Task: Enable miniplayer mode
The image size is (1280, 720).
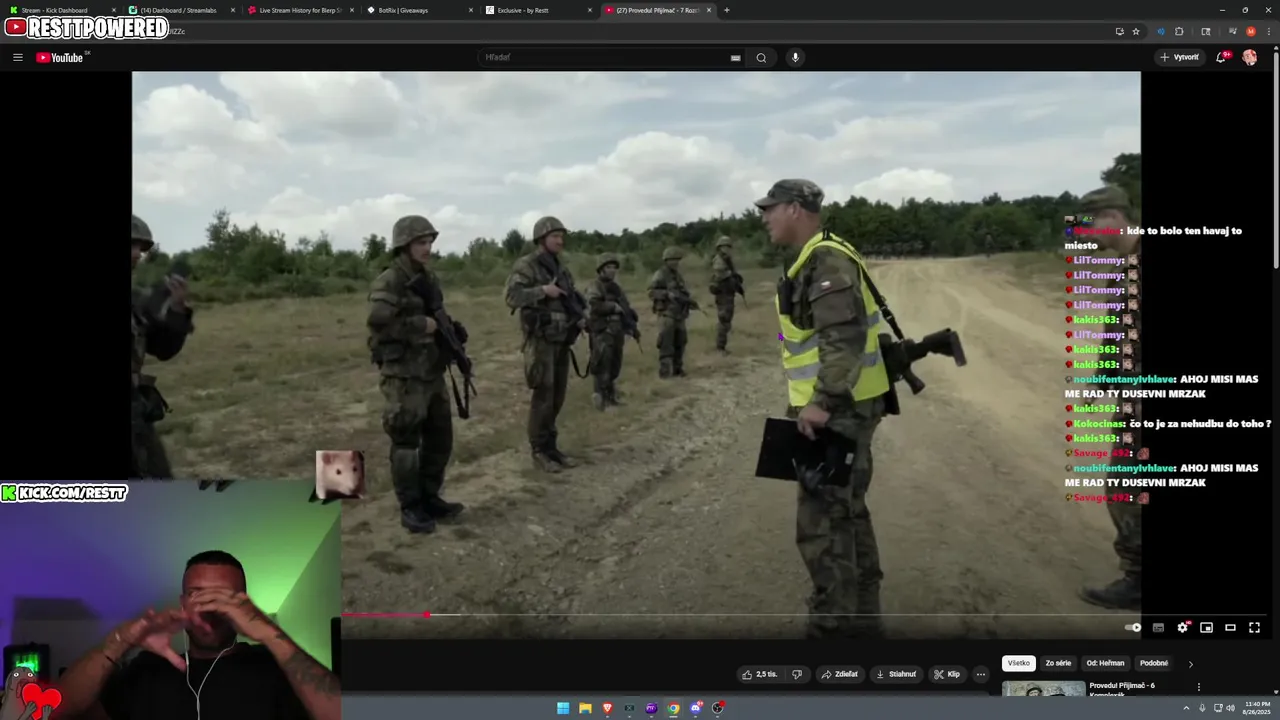Action: pos(1206,627)
